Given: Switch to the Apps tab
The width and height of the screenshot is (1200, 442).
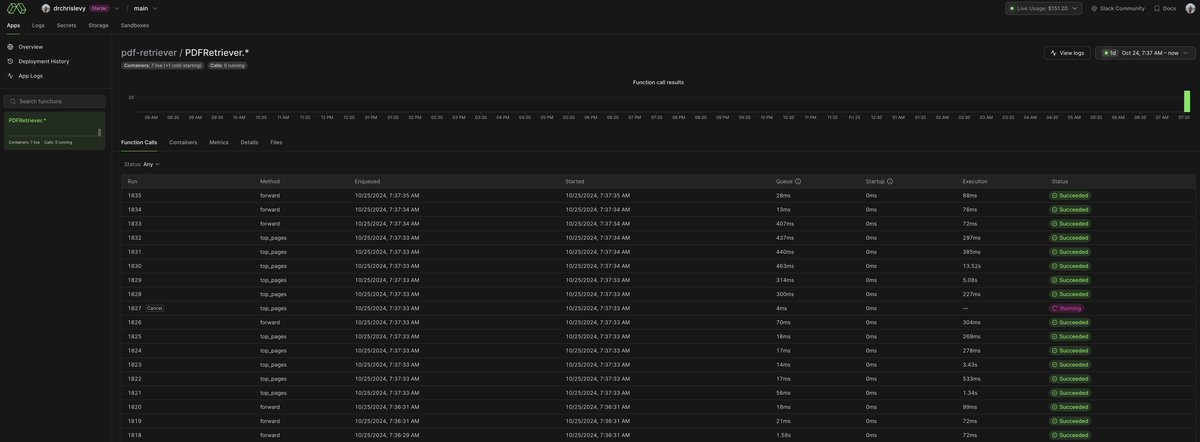Looking at the screenshot, I should click(13, 25).
